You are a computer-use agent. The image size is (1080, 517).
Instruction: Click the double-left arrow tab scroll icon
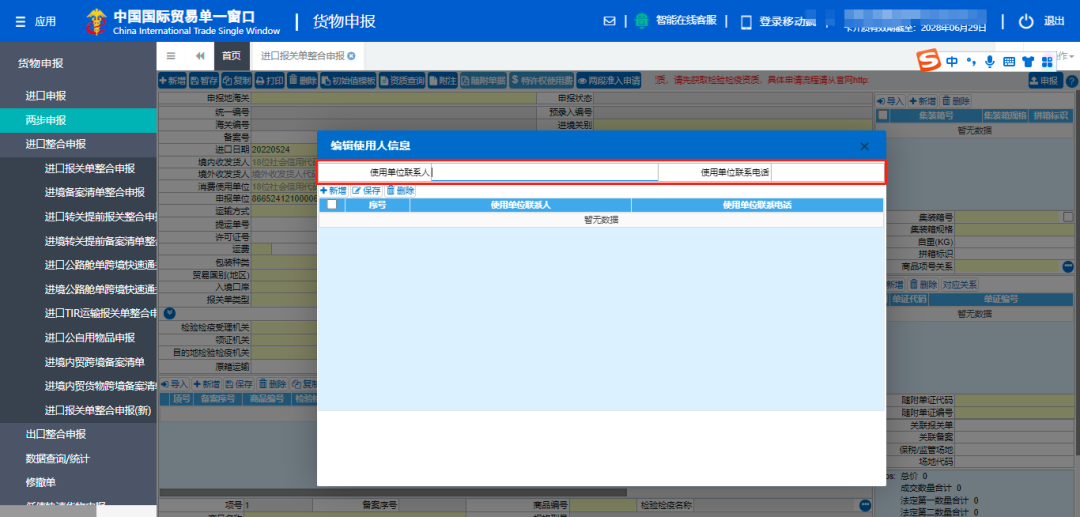(x=200, y=56)
